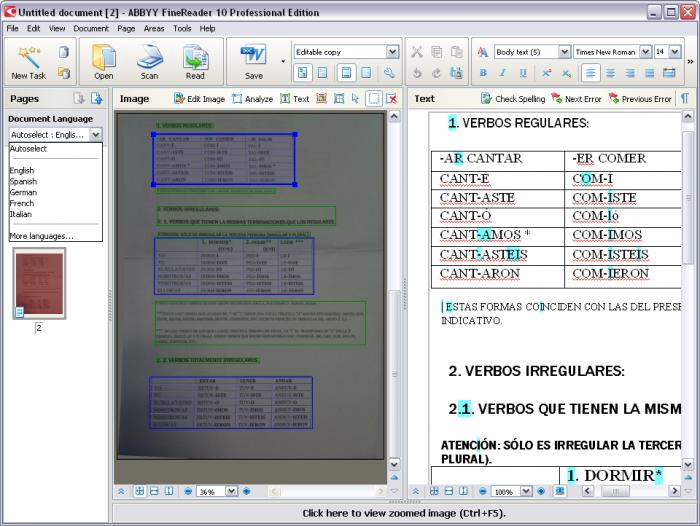Expand the Editable copy layout dropdown
The width and height of the screenshot is (700, 526).
[x=392, y=52]
